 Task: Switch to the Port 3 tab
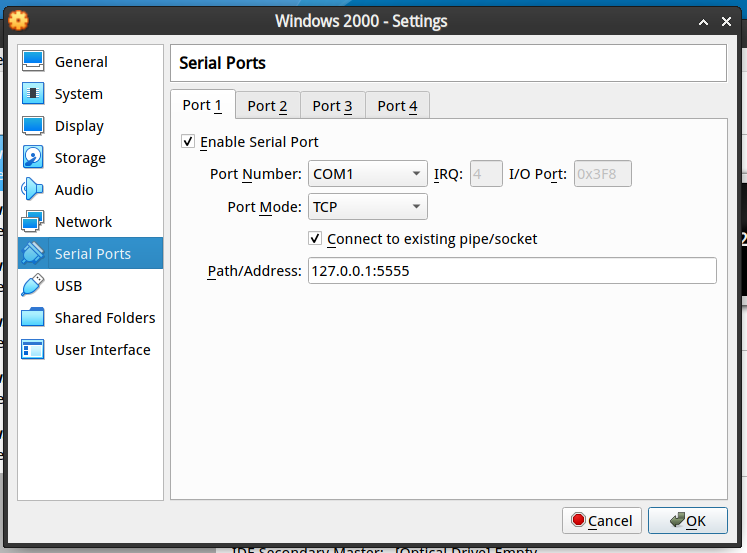tap(333, 106)
